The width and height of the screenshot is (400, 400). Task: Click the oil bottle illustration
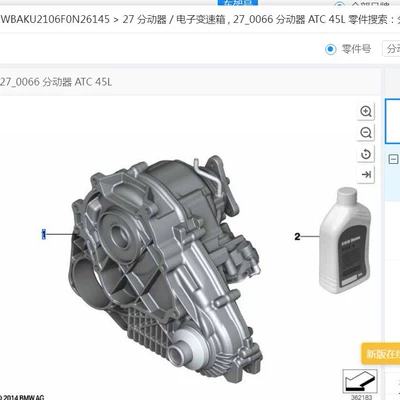pos(345,240)
